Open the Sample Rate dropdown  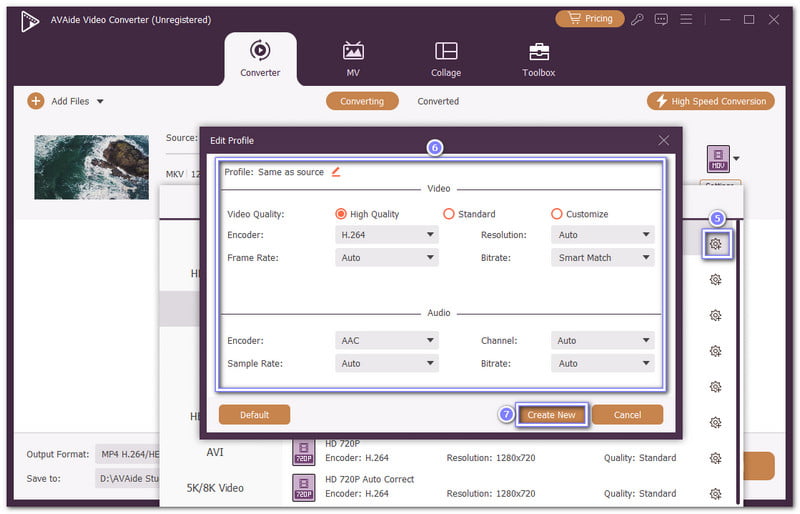click(387, 363)
